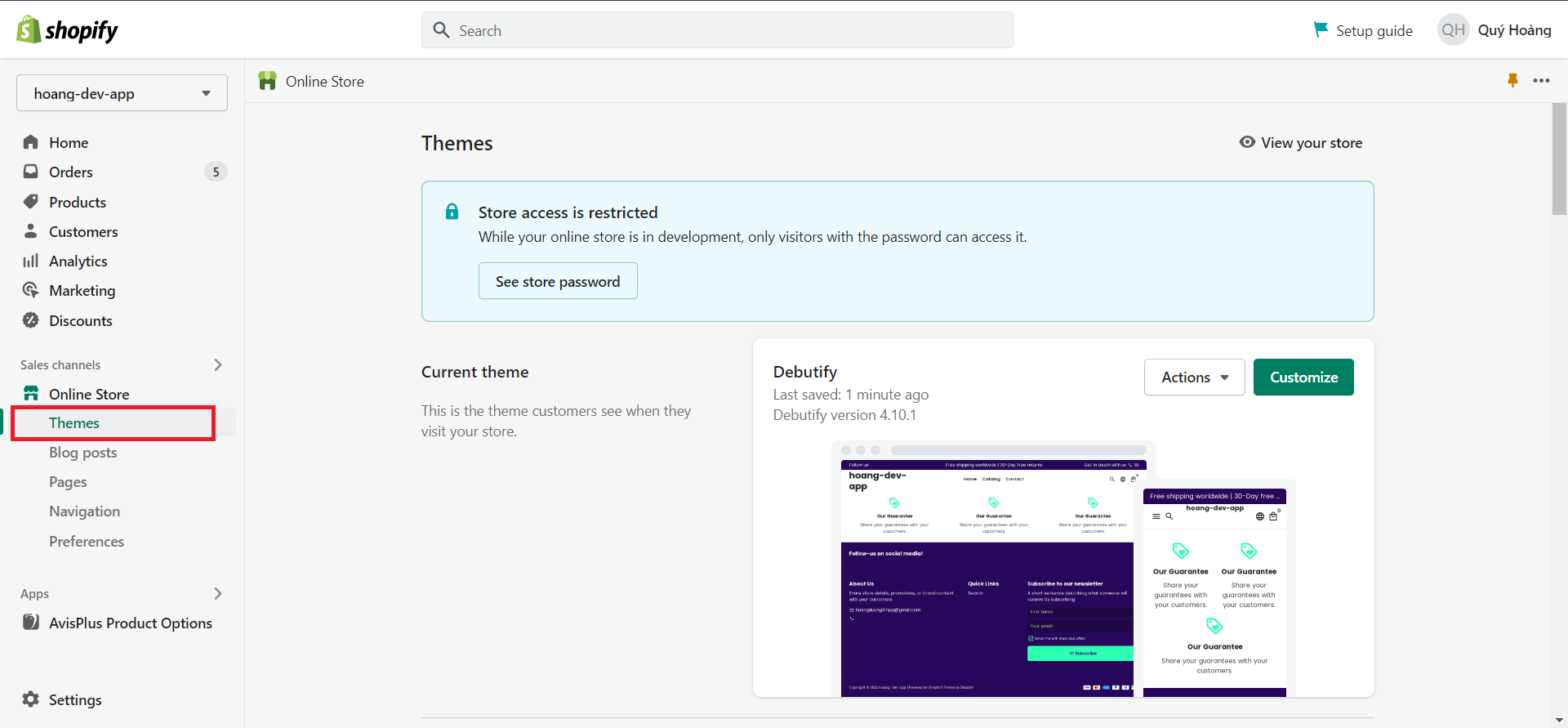This screenshot has height=728, width=1568.
Task: Click the lock icon in restricted banner
Action: point(452,212)
